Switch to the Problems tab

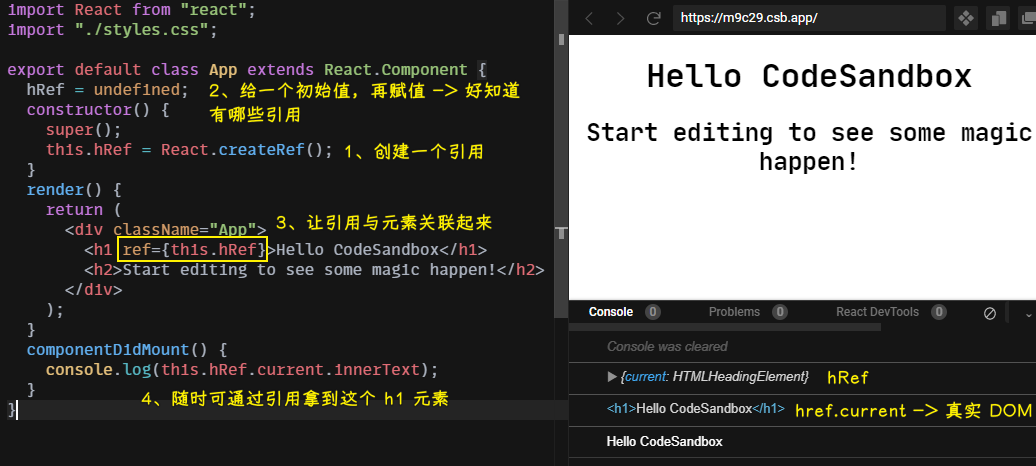(734, 312)
